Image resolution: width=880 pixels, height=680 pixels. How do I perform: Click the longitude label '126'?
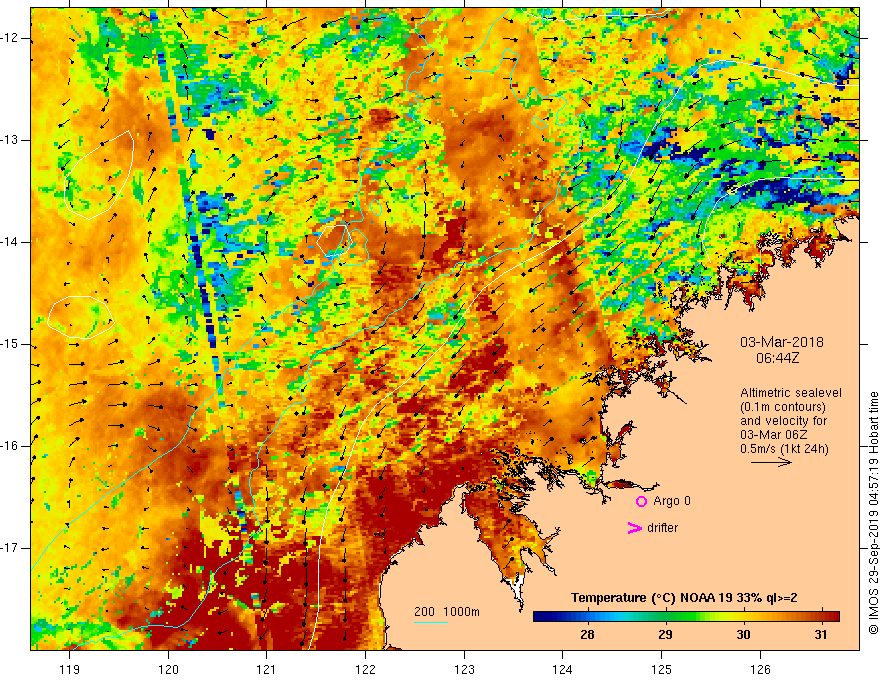(x=760, y=669)
